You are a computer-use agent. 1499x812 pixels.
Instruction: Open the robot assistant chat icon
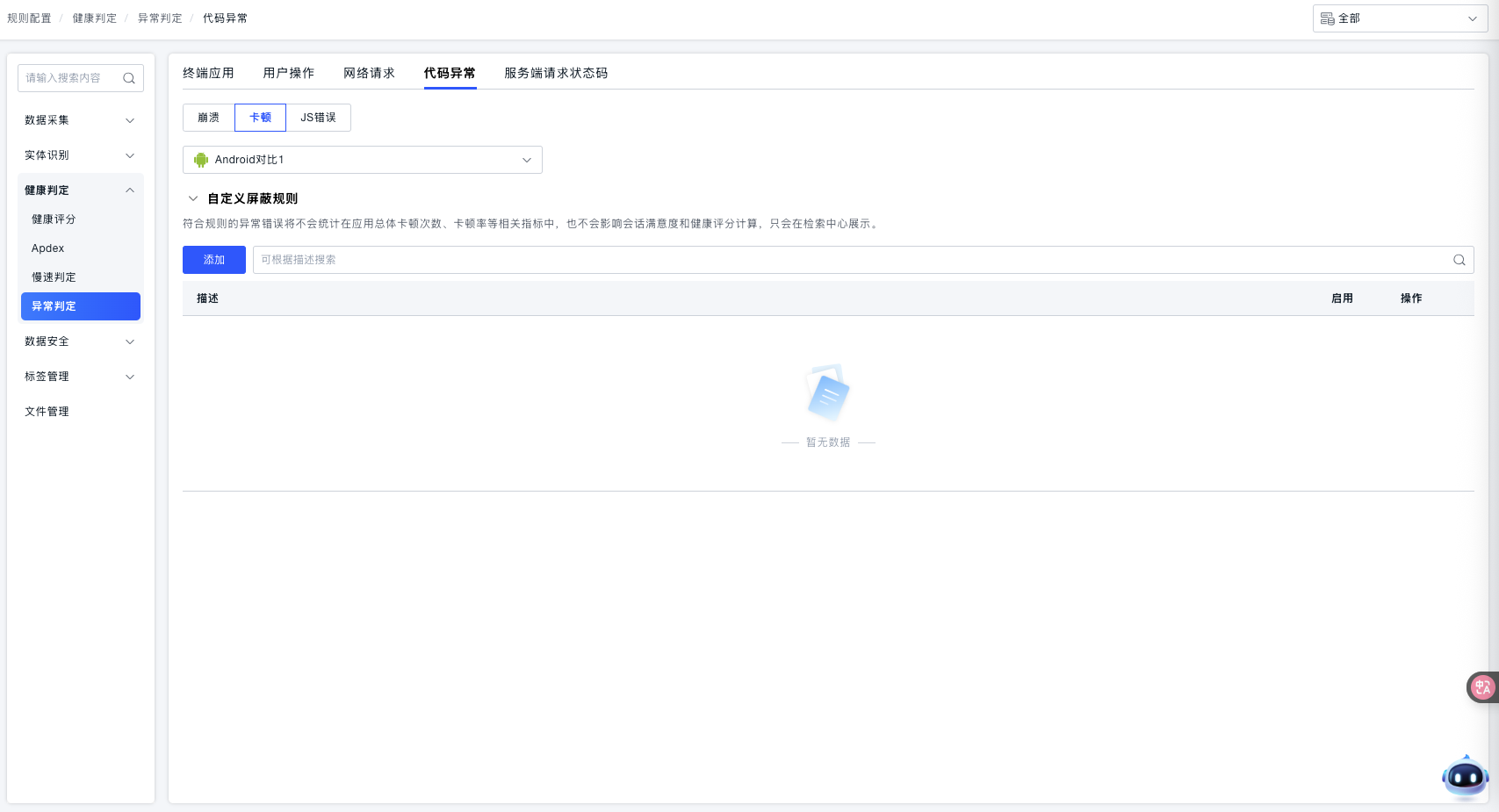[1465, 776]
